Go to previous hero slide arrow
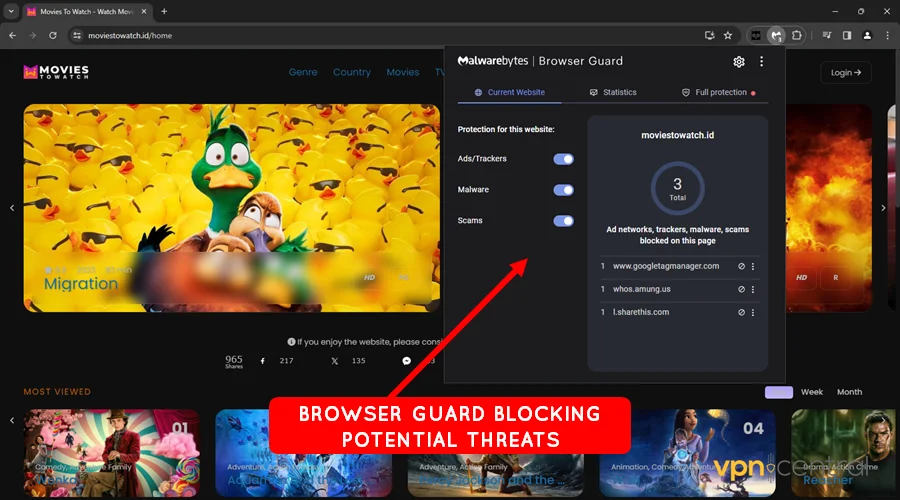The image size is (900, 500). coord(12,208)
